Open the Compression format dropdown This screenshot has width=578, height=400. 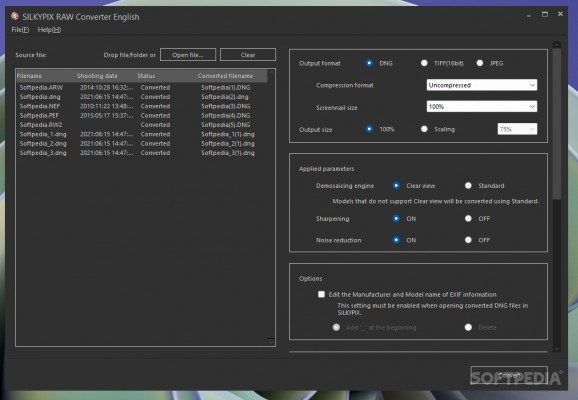tap(481, 85)
